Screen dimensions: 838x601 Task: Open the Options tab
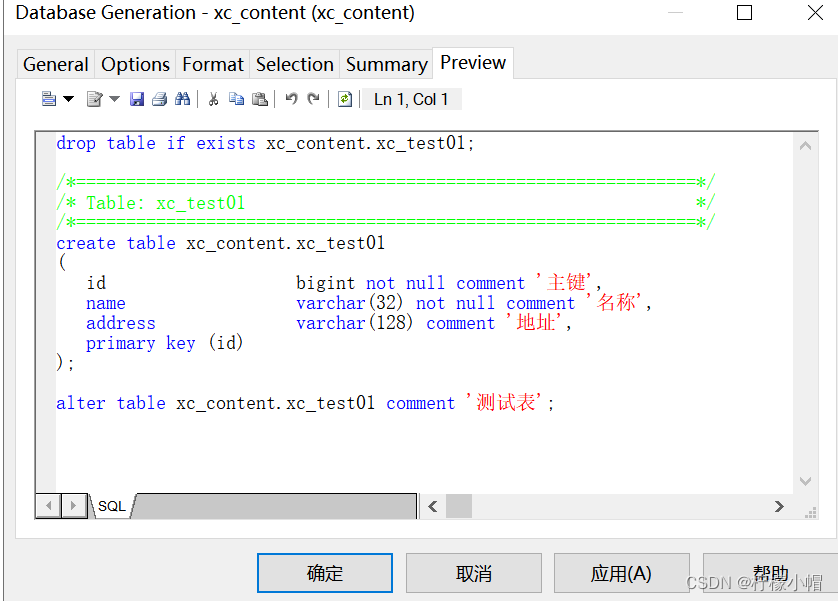click(135, 65)
